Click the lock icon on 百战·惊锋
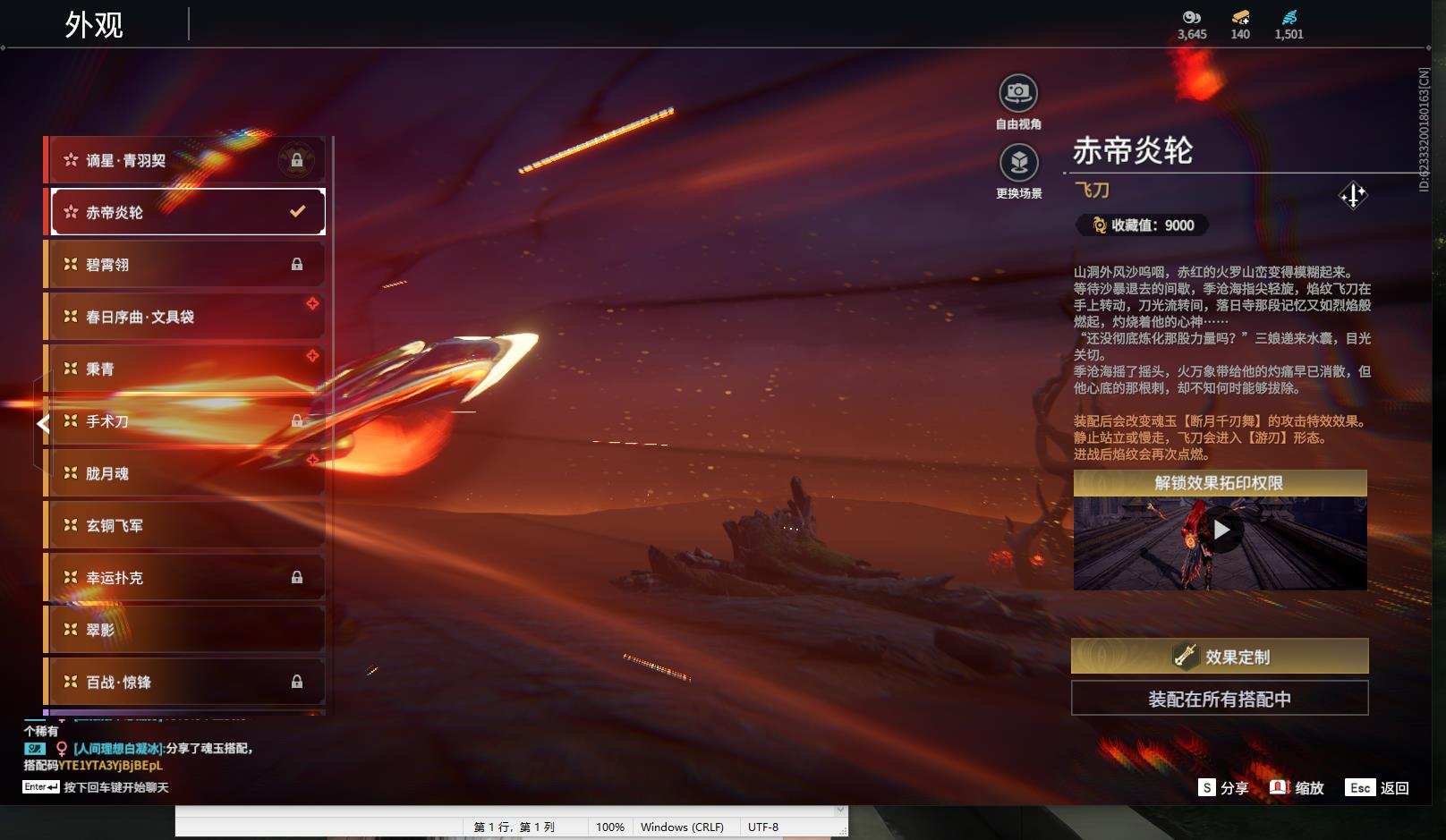The width and height of the screenshot is (1446, 840). click(x=296, y=682)
